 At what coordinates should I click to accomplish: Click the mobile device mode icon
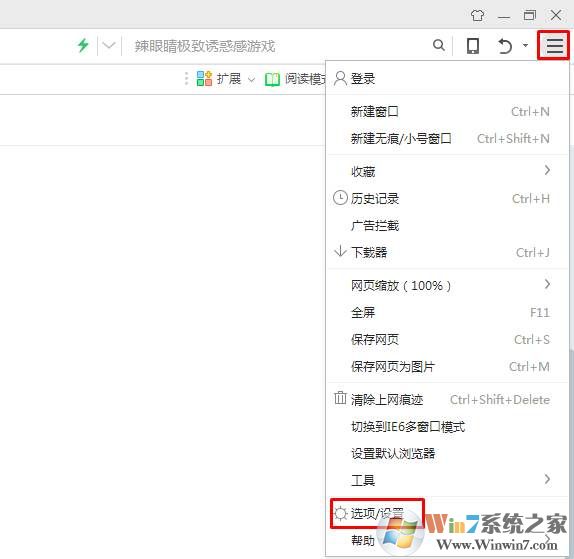coord(473,46)
